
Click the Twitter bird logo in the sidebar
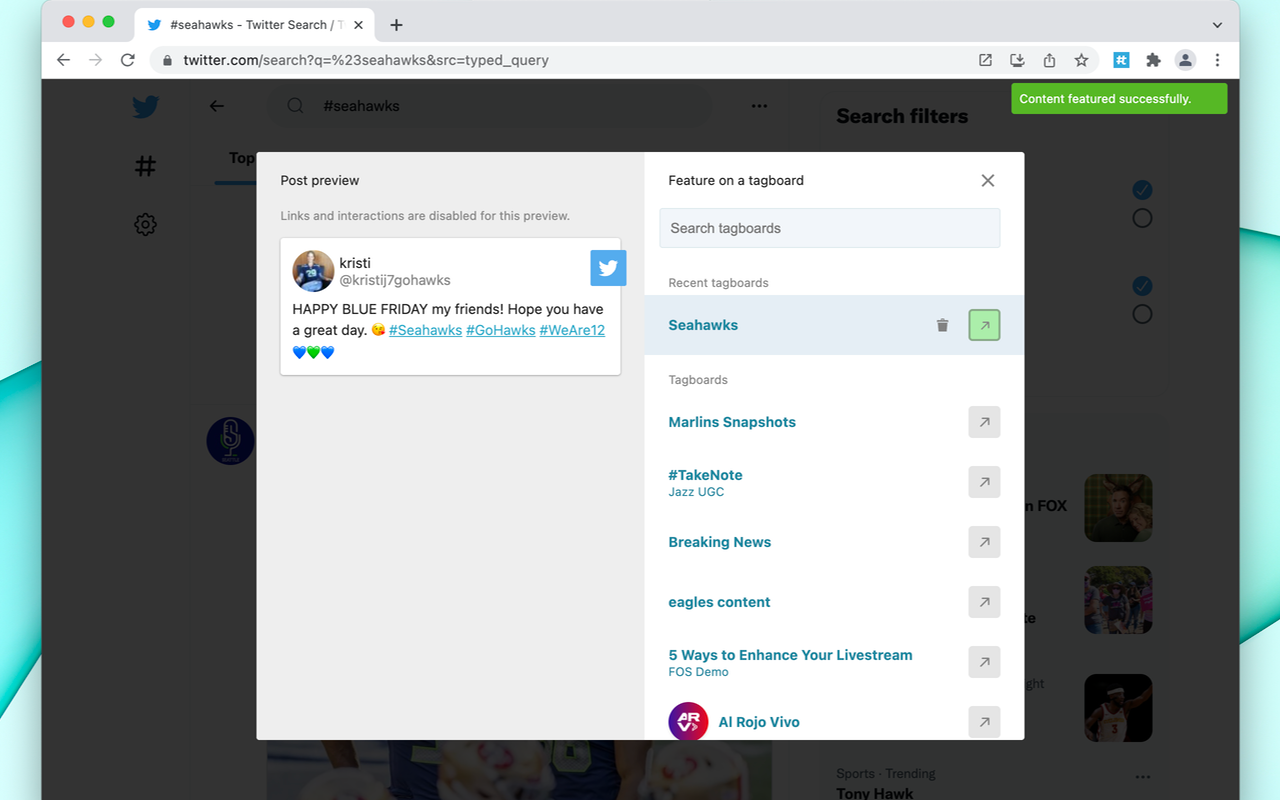click(145, 106)
